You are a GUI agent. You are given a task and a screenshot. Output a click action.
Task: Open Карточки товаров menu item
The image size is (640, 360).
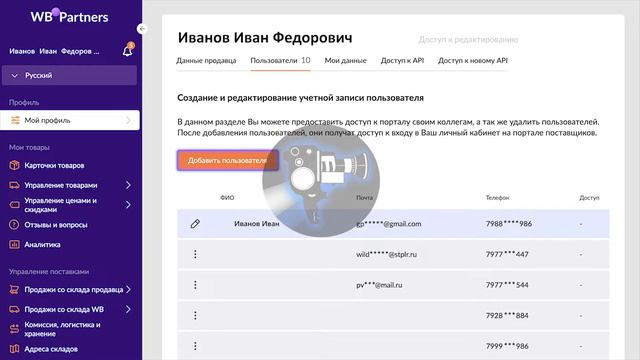pyautogui.click(x=54, y=165)
